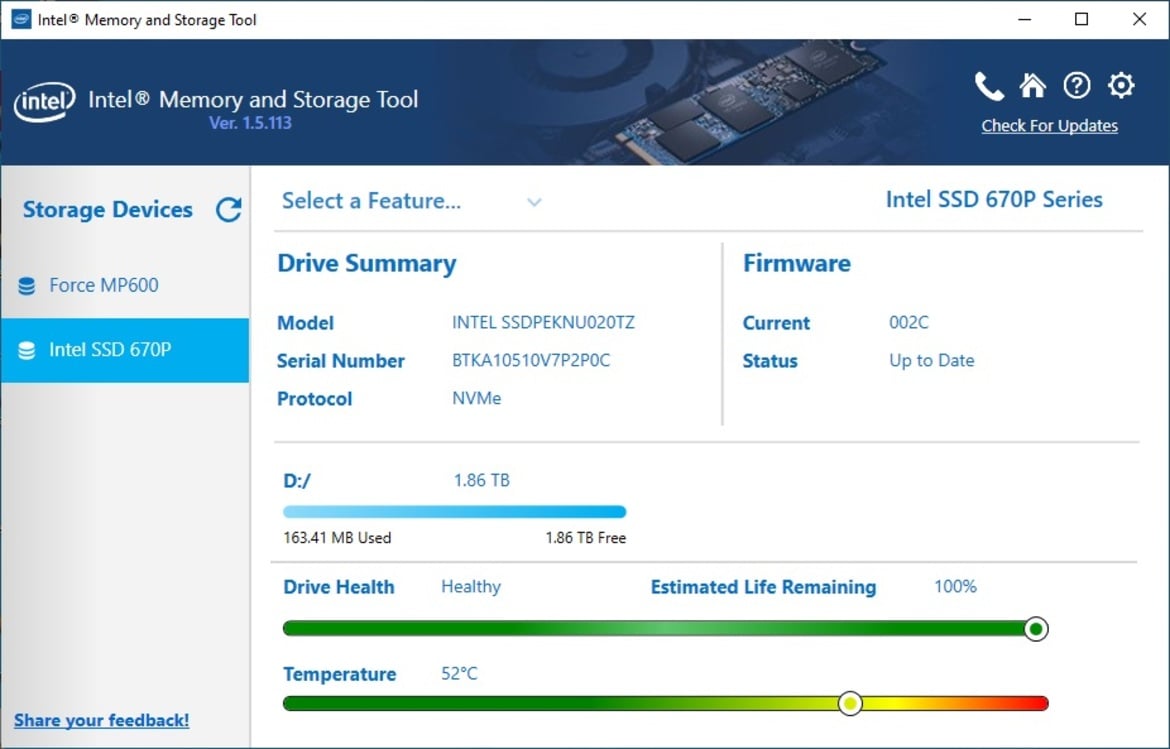Click the Intel SSD 670P Series heading

point(994,200)
